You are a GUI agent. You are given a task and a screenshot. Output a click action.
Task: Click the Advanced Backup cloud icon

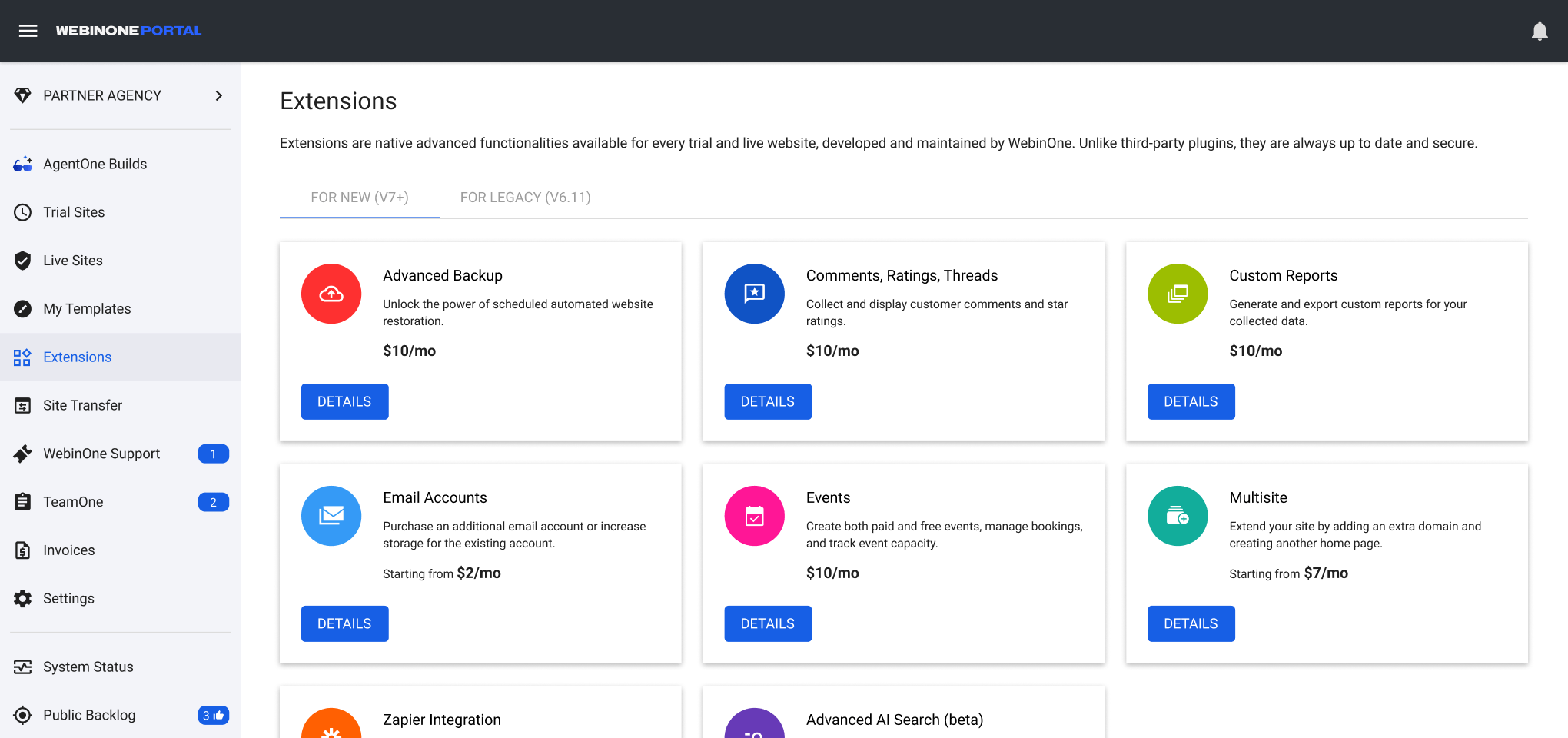point(331,294)
